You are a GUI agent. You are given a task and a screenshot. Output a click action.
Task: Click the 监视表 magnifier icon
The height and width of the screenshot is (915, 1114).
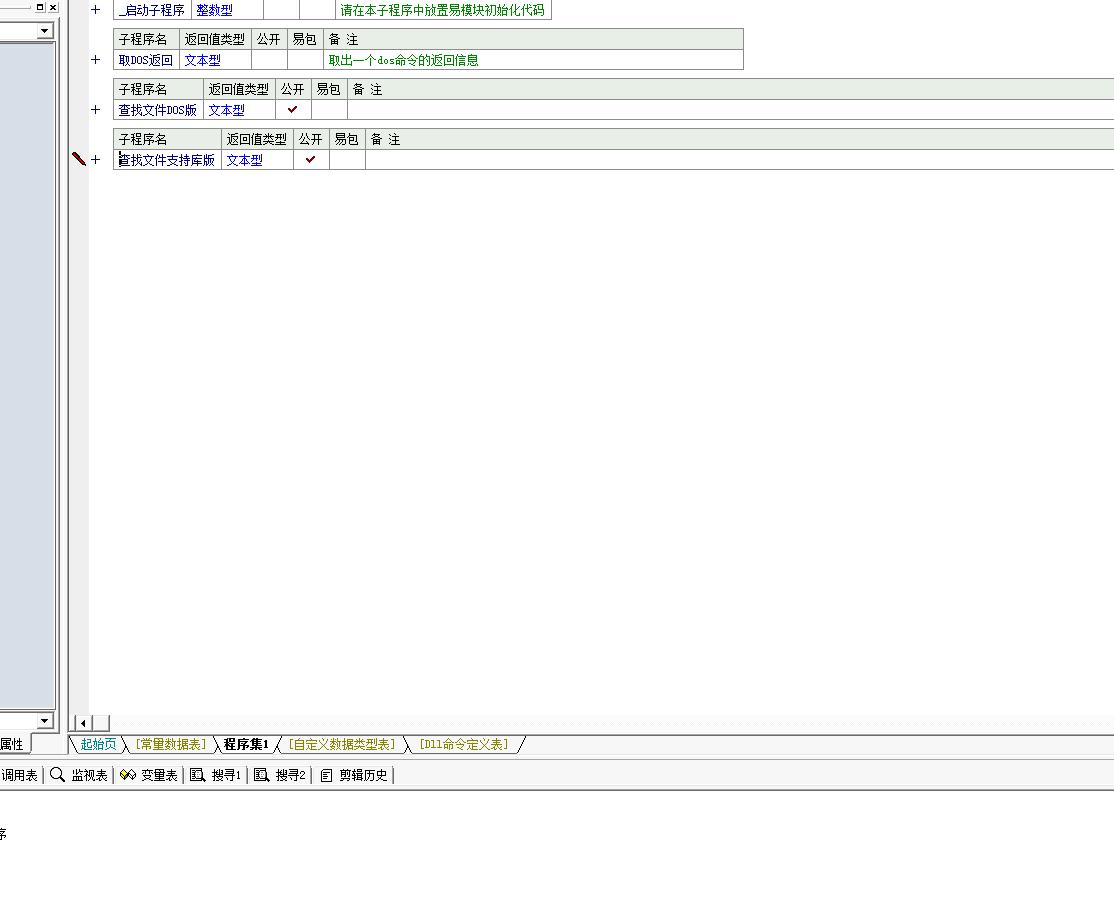coord(58,775)
